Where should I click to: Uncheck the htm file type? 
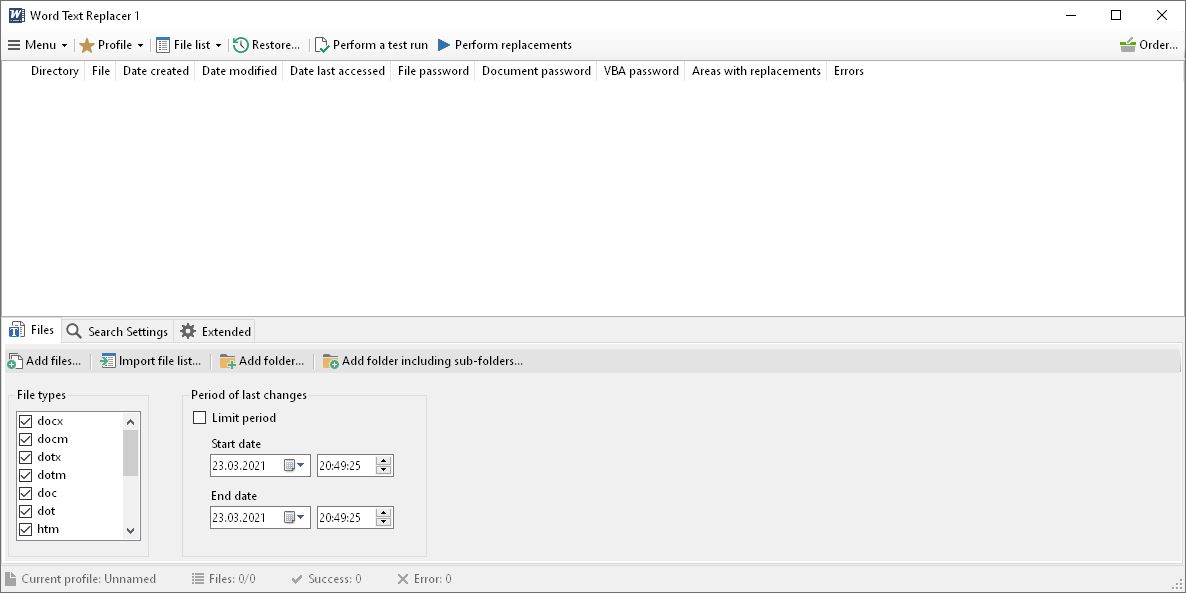pyautogui.click(x=25, y=529)
